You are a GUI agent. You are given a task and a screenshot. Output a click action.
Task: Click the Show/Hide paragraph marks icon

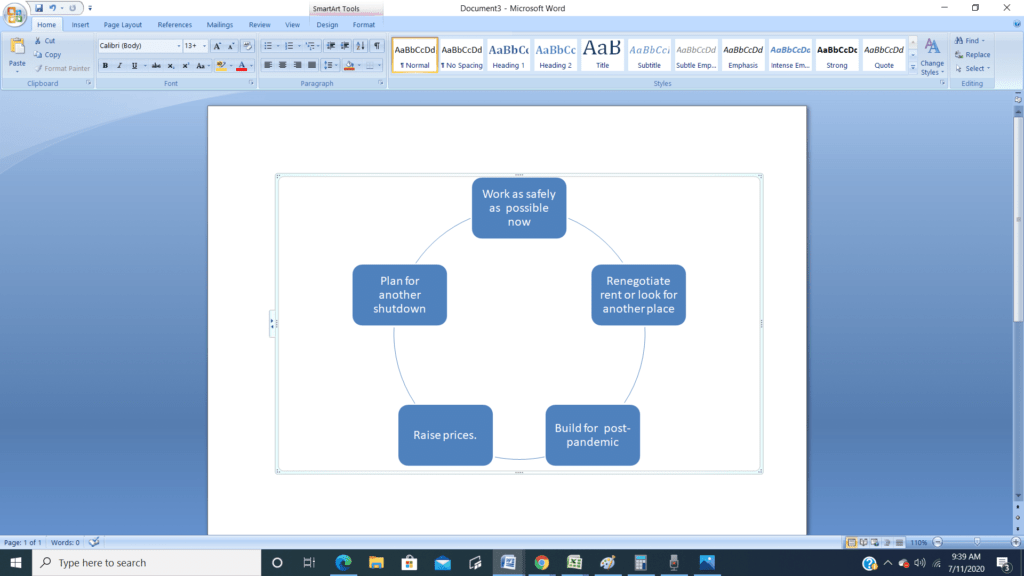point(377,46)
